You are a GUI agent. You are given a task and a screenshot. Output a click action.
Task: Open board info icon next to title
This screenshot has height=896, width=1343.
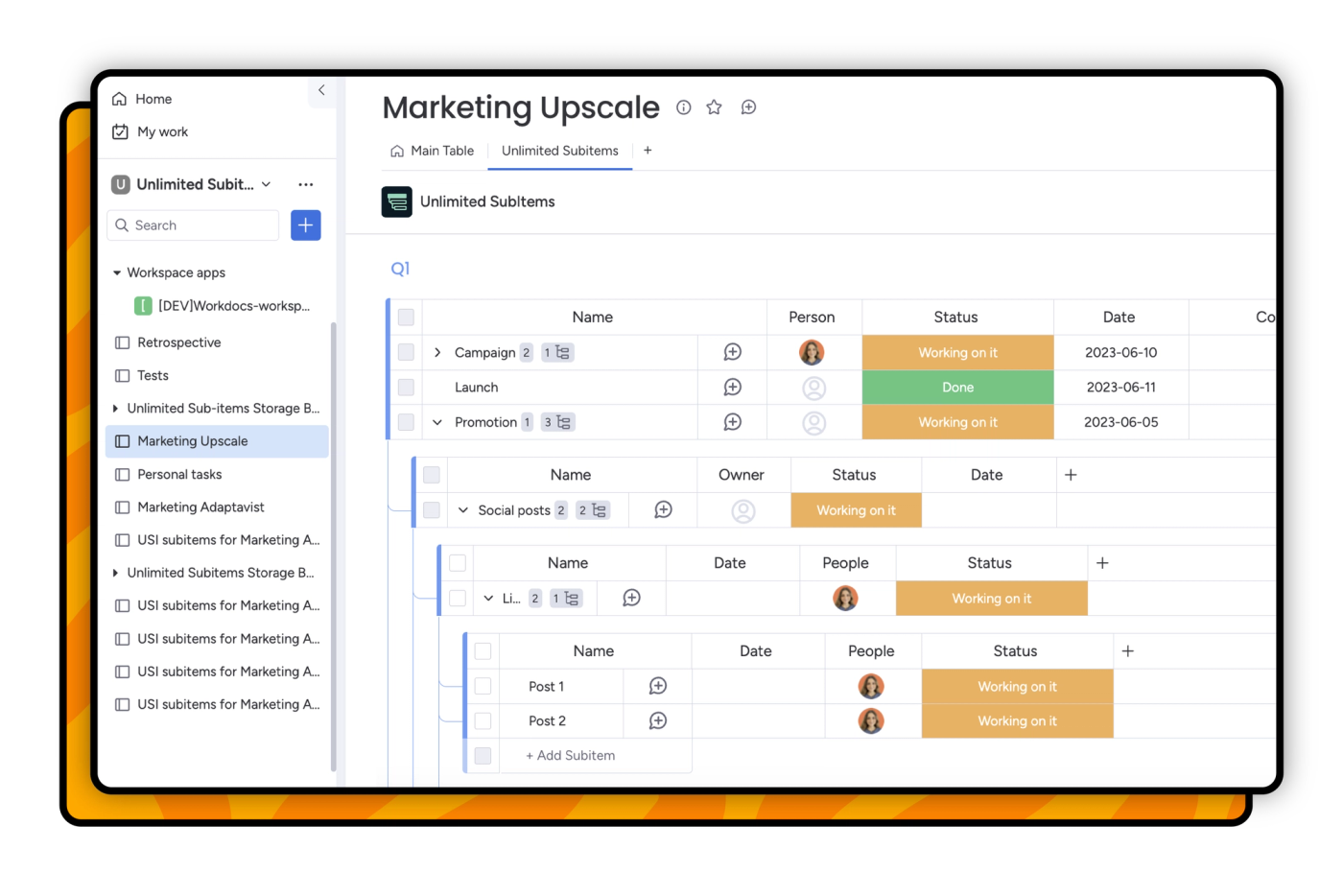pyautogui.click(x=683, y=107)
